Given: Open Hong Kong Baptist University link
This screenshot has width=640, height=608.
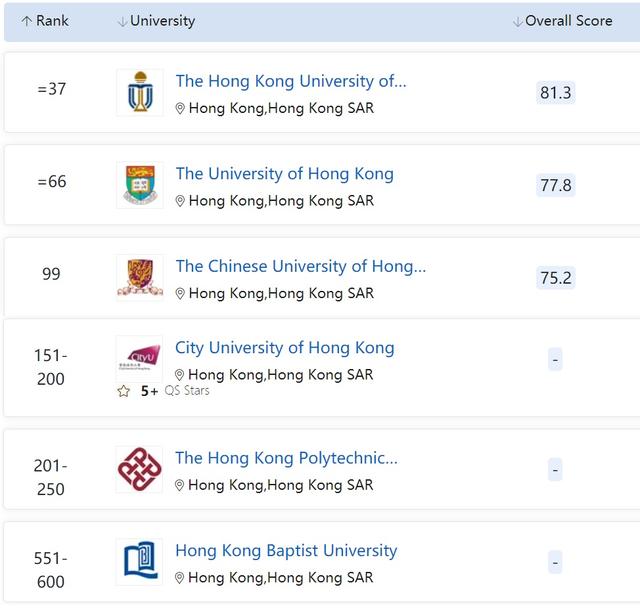Looking at the screenshot, I should [286, 550].
